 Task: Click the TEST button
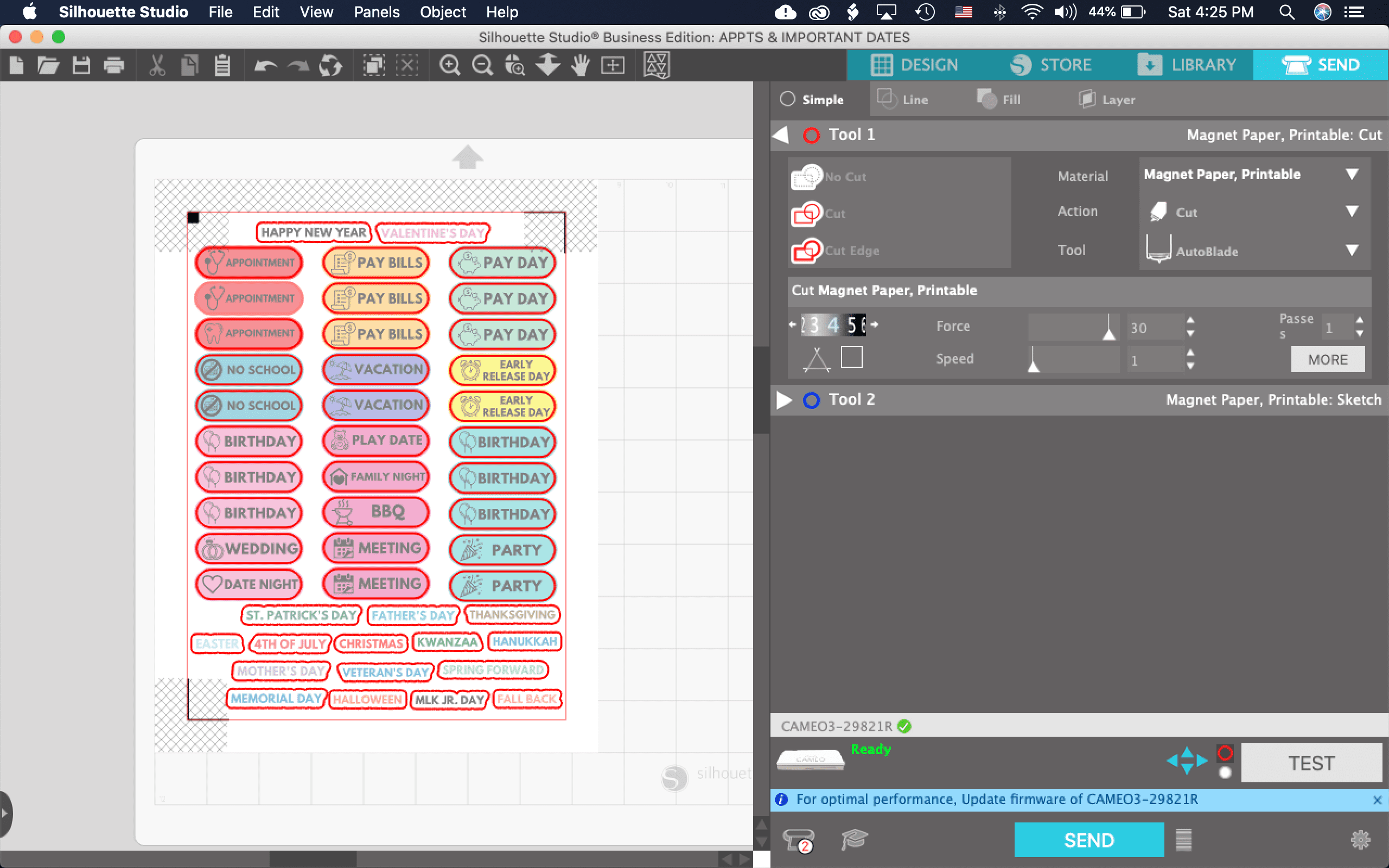click(1311, 763)
